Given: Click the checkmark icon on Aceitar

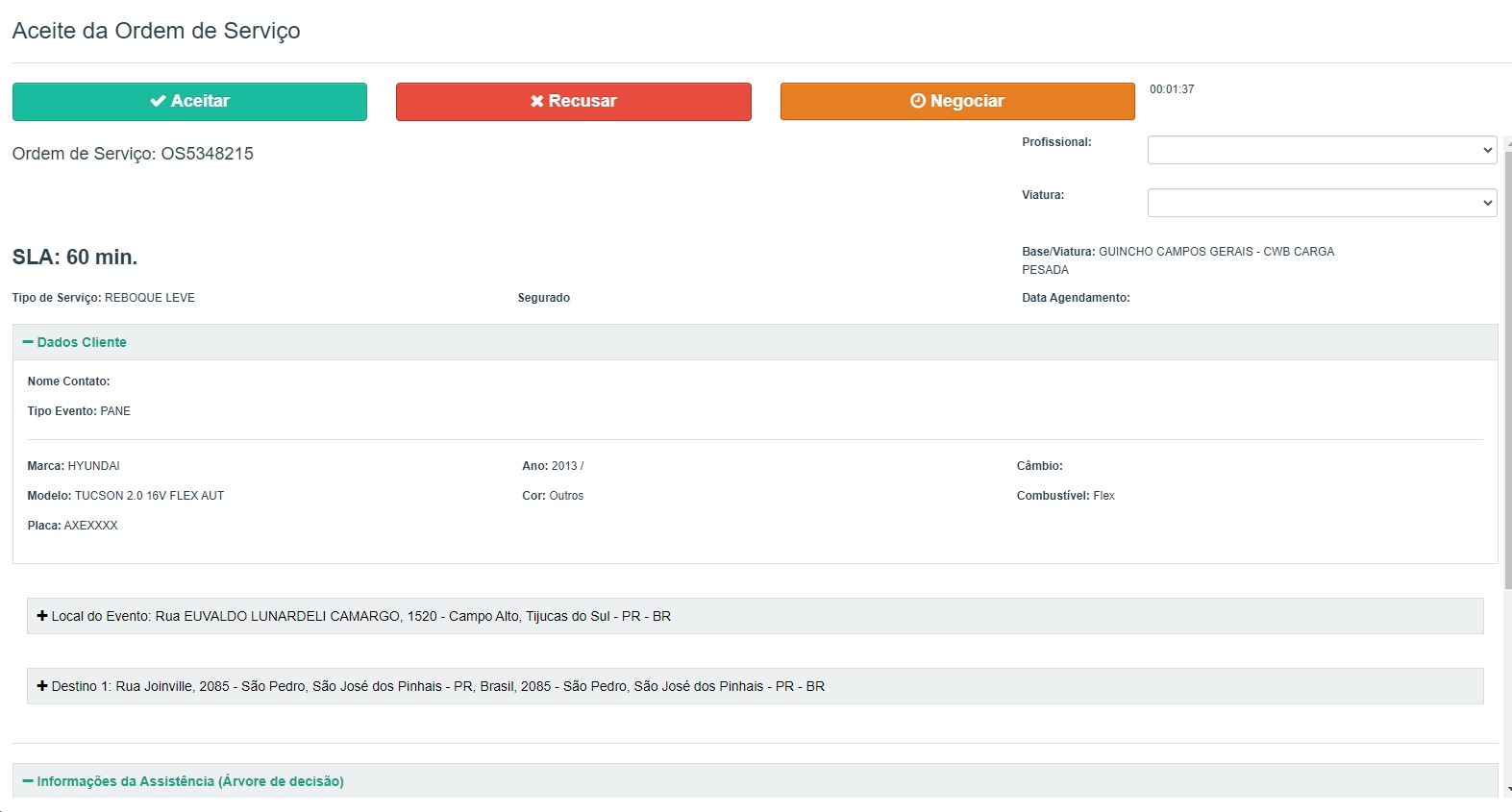Looking at the screenshot, I should click(159, 101).
